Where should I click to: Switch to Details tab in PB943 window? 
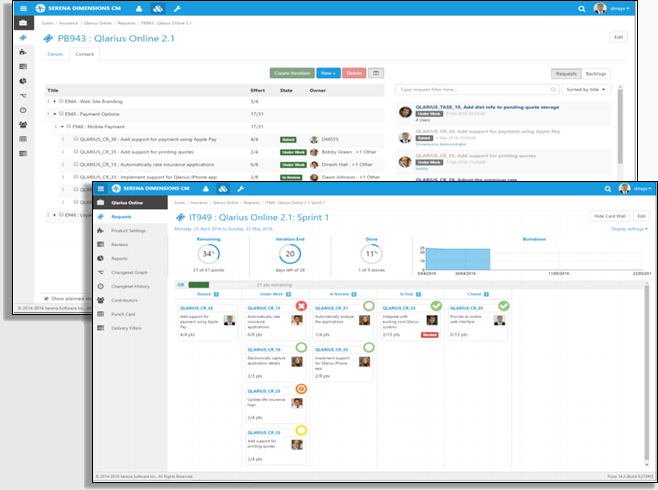[x=55, y=54]
